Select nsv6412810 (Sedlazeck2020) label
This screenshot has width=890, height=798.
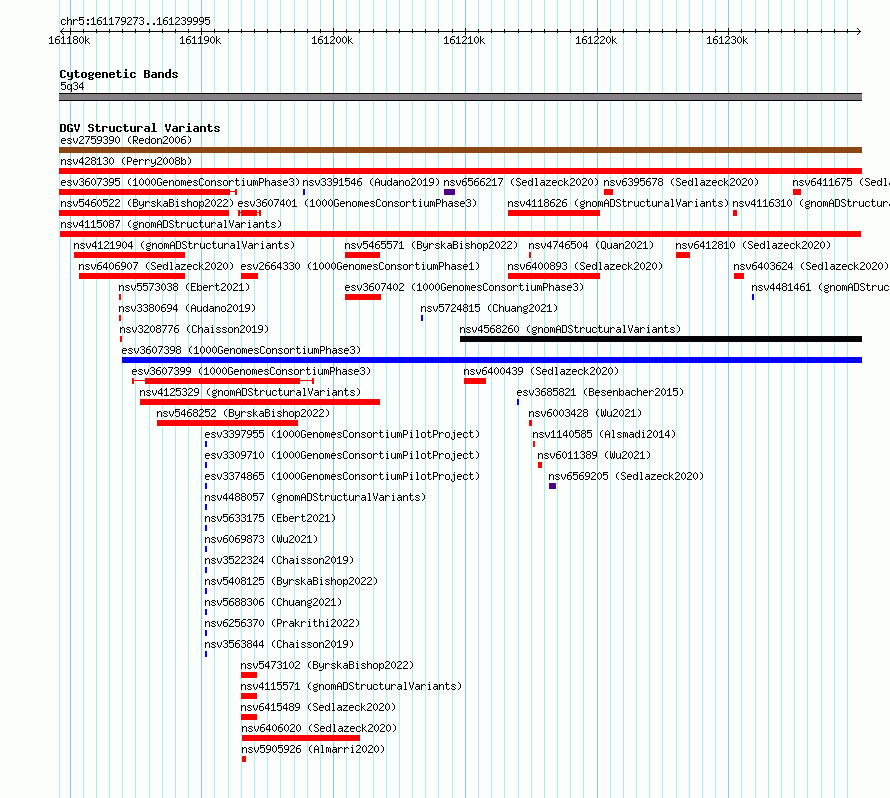point(753,245)
